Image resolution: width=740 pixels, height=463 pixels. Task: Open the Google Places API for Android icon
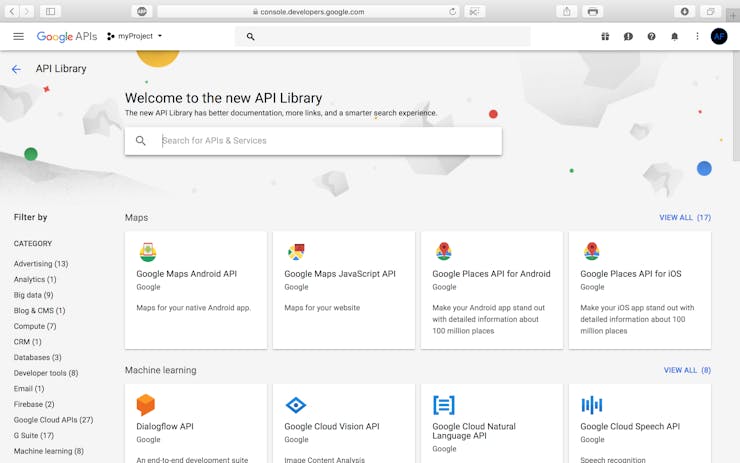[x=444, y=251]
